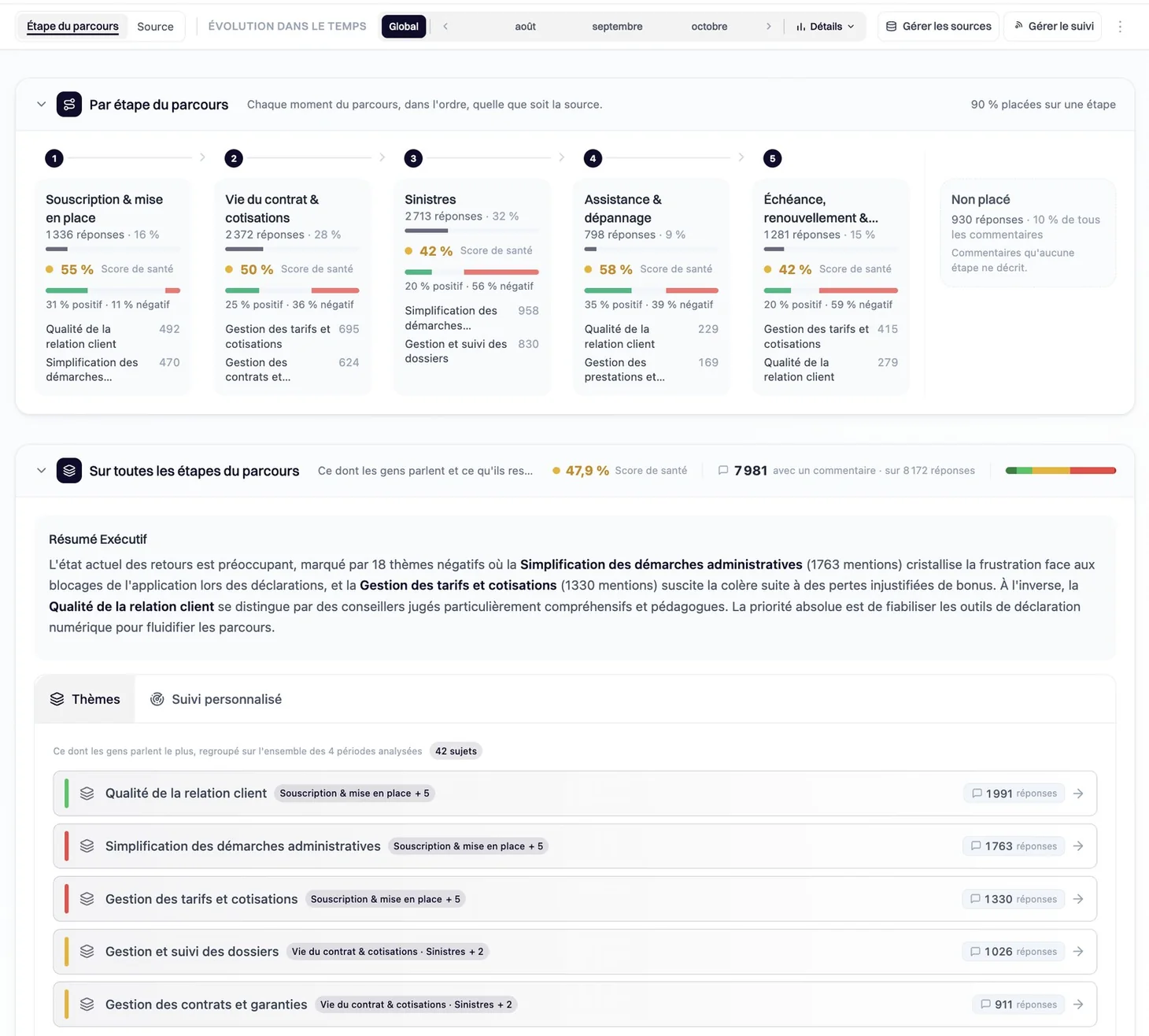Toggle the Global time view
Viewport: 1149px width, 1036px height.
404,26
